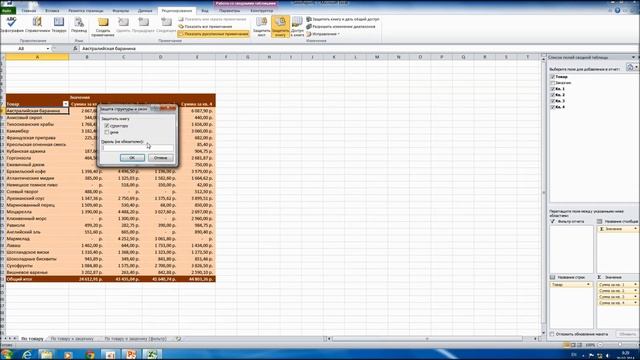Toggle the Товар field checkbox
Viewport: 640px width, 360px height.
coord(553,77)
